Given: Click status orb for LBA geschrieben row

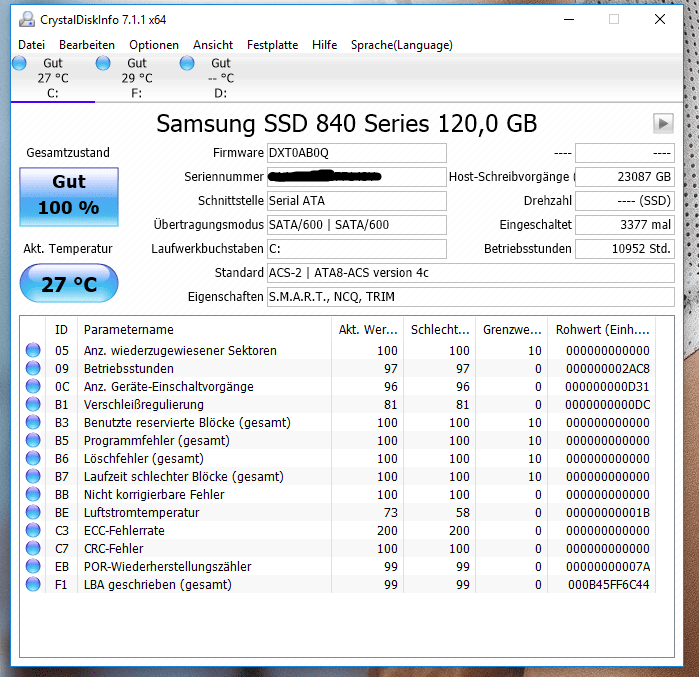Looking at the screenshot, I should pyautogui.click(x=33, y=584).
